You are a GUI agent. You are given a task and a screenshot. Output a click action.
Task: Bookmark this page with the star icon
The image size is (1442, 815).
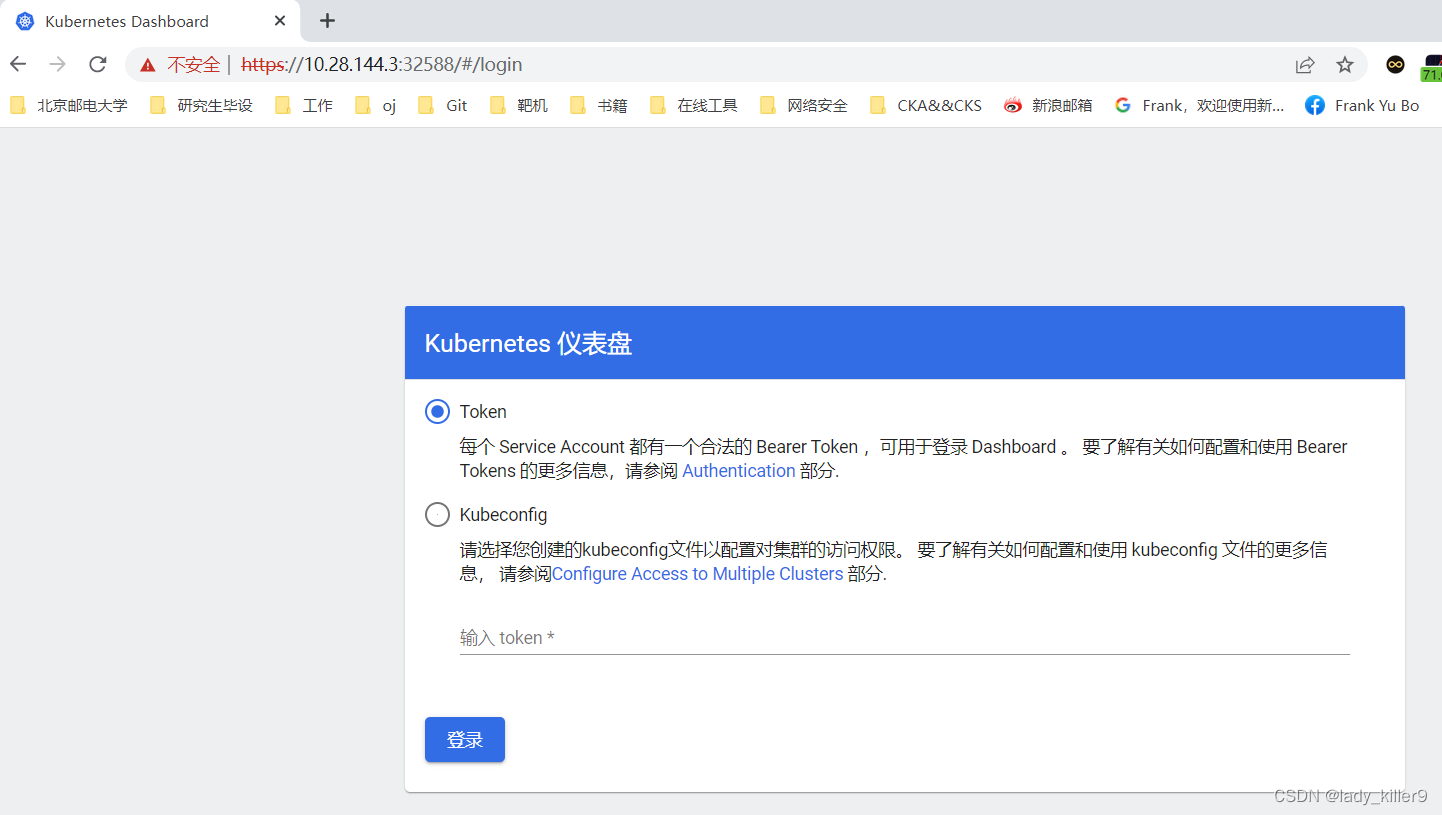(x=1345, y=65)
